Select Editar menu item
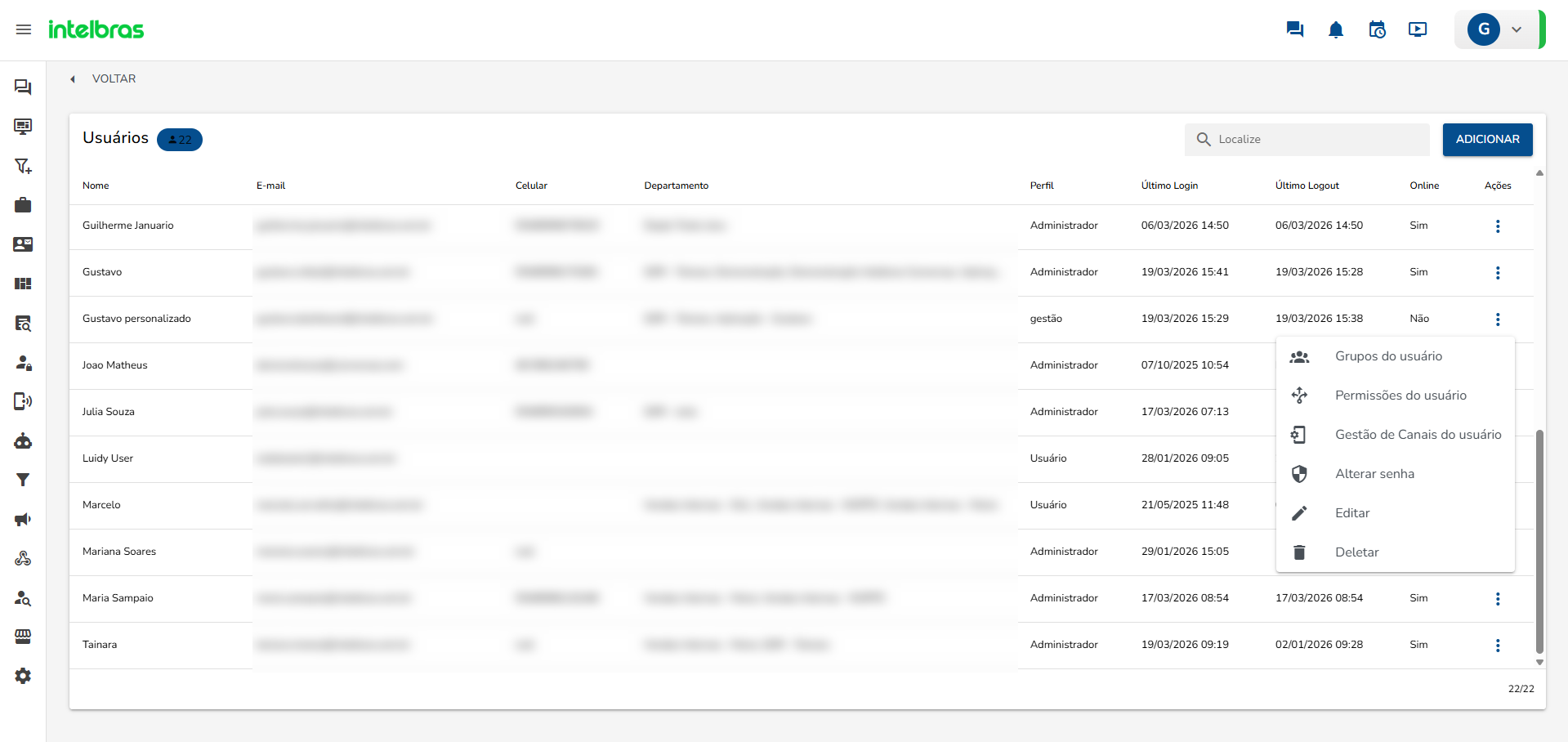This screenshot has width=1568, height=742. (1395, 513)
